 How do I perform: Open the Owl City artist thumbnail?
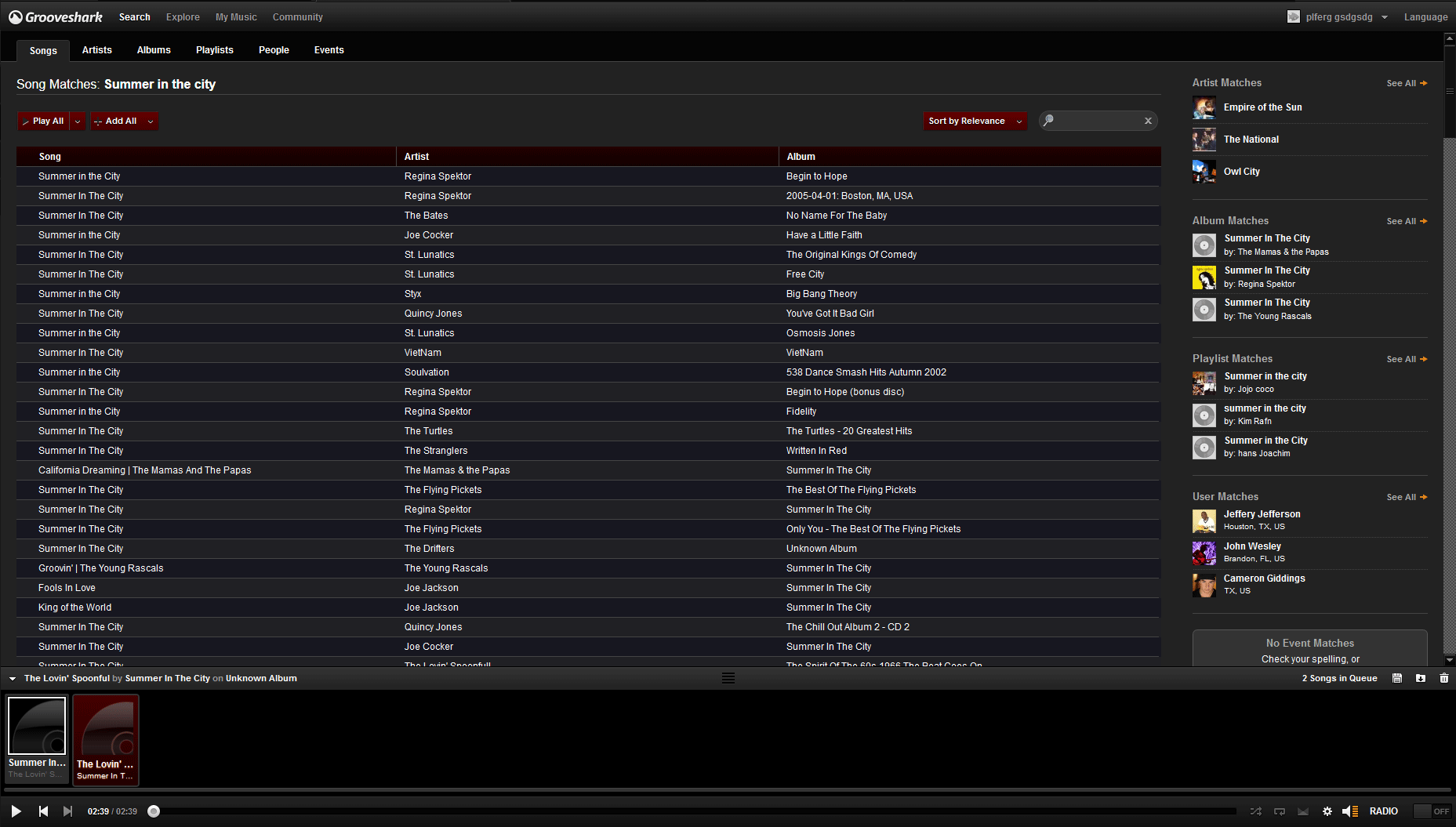(x=1204, y=172)
